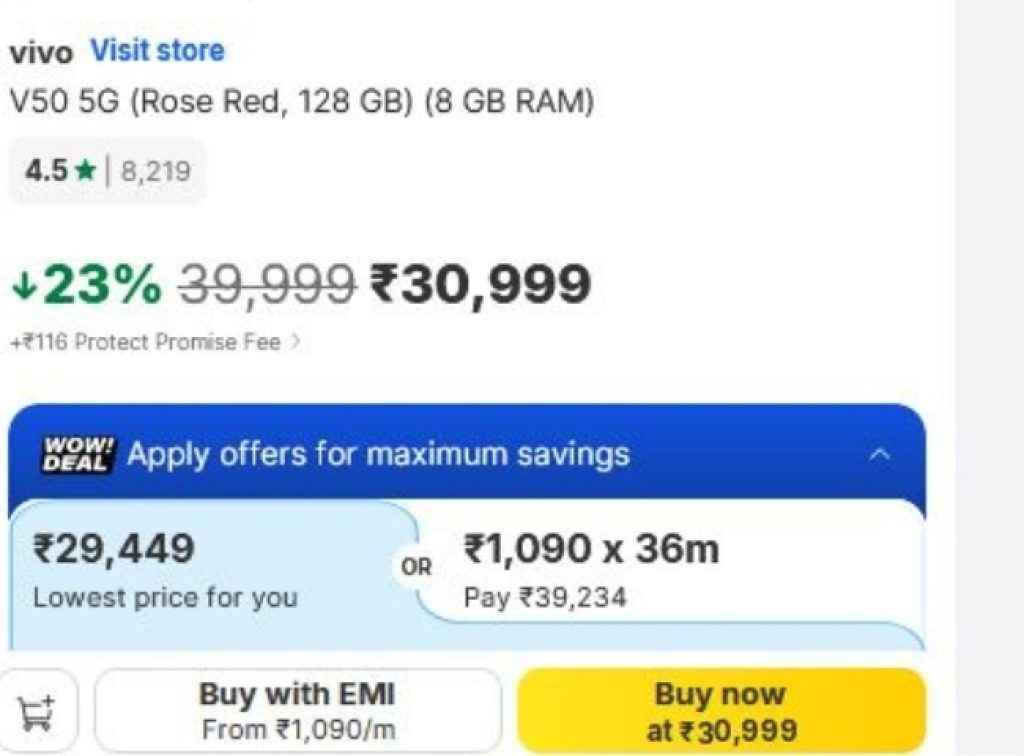Click the struck-through 39,999 original price
Image resolution: width=1024 pixels, height=756 pixels.
click(x=267, y=286)
